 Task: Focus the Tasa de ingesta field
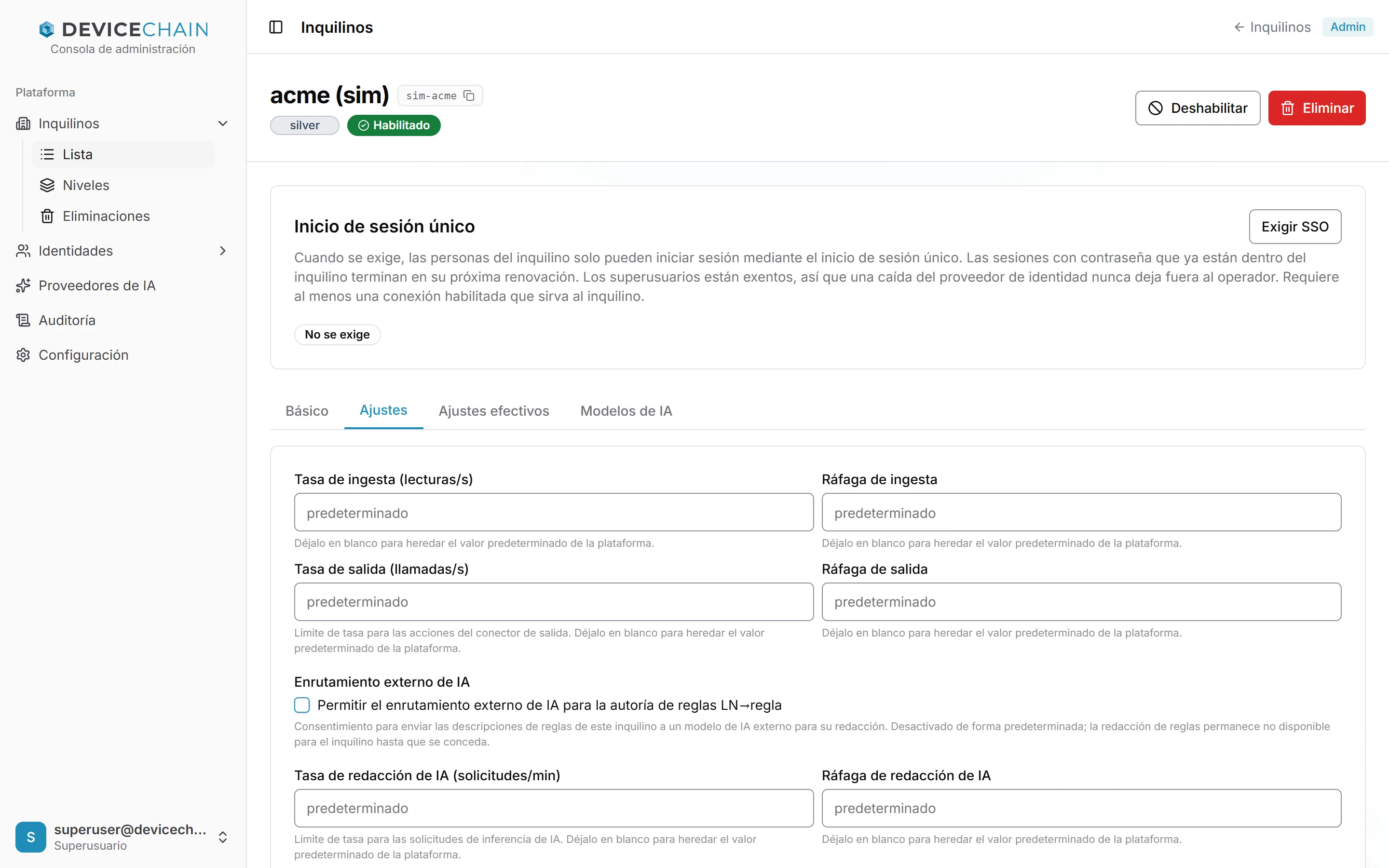[x=554, y=512]
